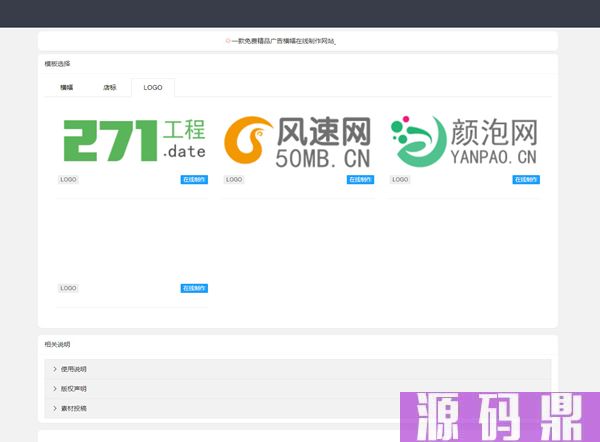Switch to the 横幅 tab

click(67, 88)
